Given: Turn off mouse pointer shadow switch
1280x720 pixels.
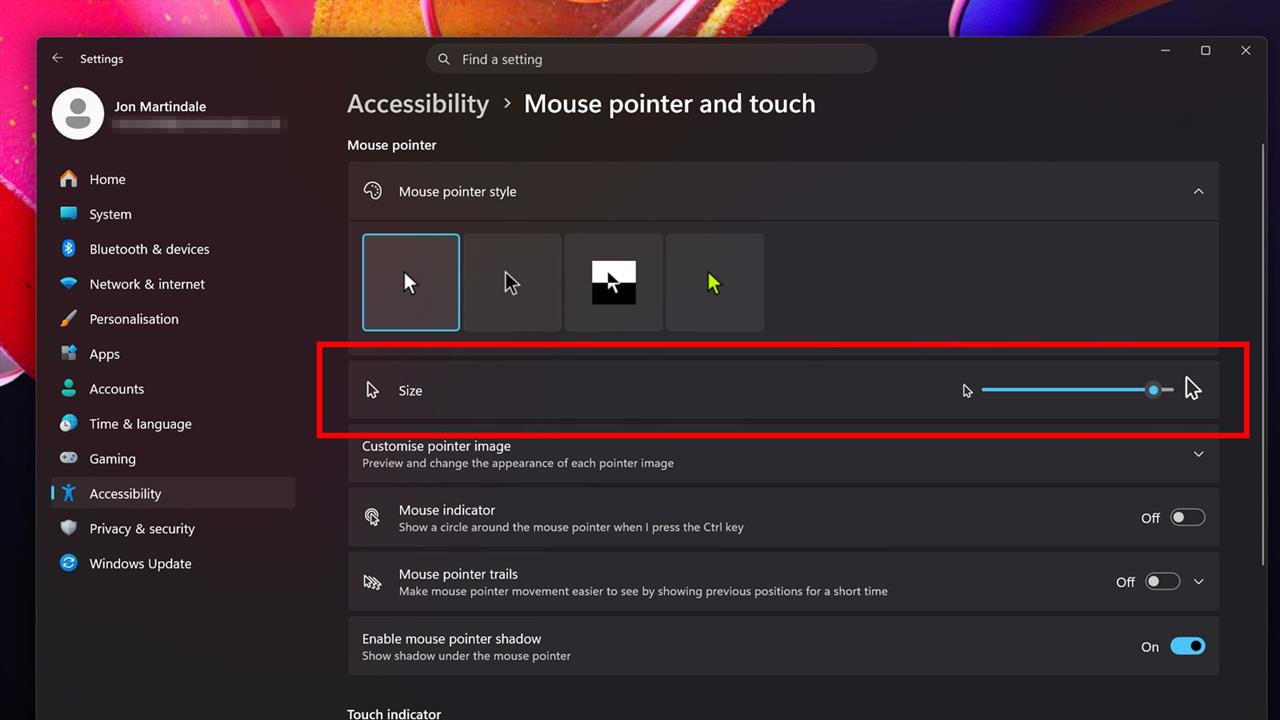Looking at the screenshot, I should [x=1188, y=647].
